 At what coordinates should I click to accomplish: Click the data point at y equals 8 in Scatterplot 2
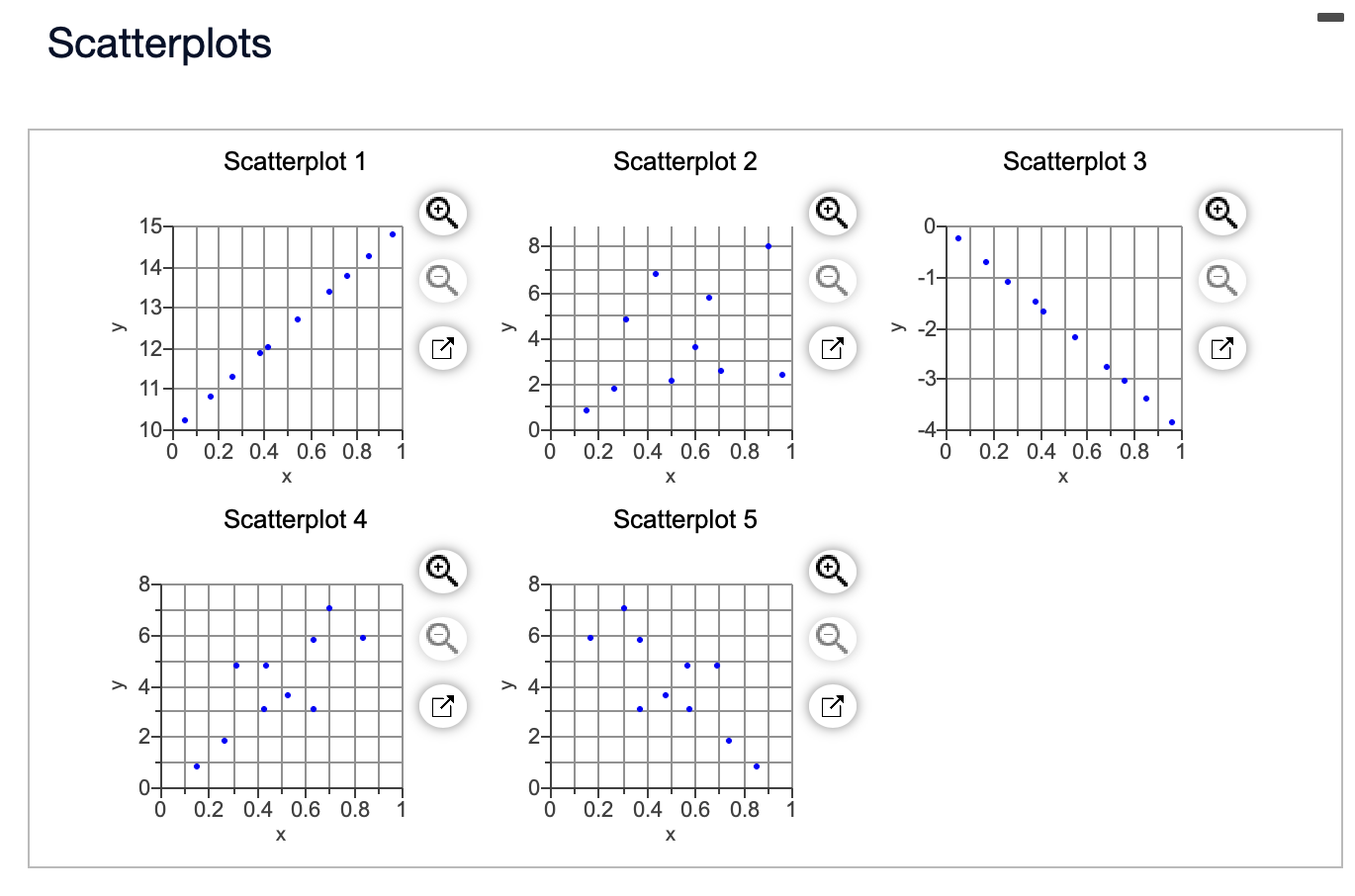[x=768, y=245]
